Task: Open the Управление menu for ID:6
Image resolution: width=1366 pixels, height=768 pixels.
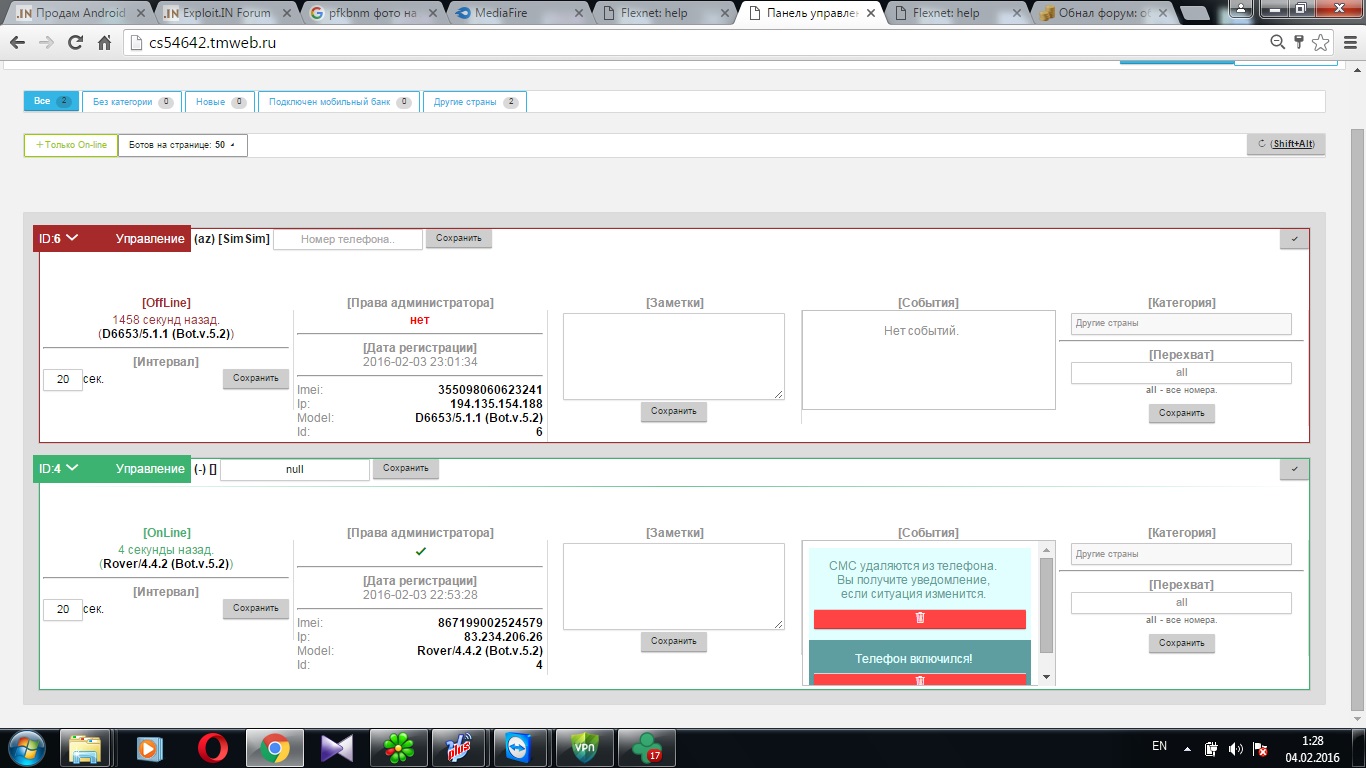Action: pyautogui.click(x=150, y=239)
